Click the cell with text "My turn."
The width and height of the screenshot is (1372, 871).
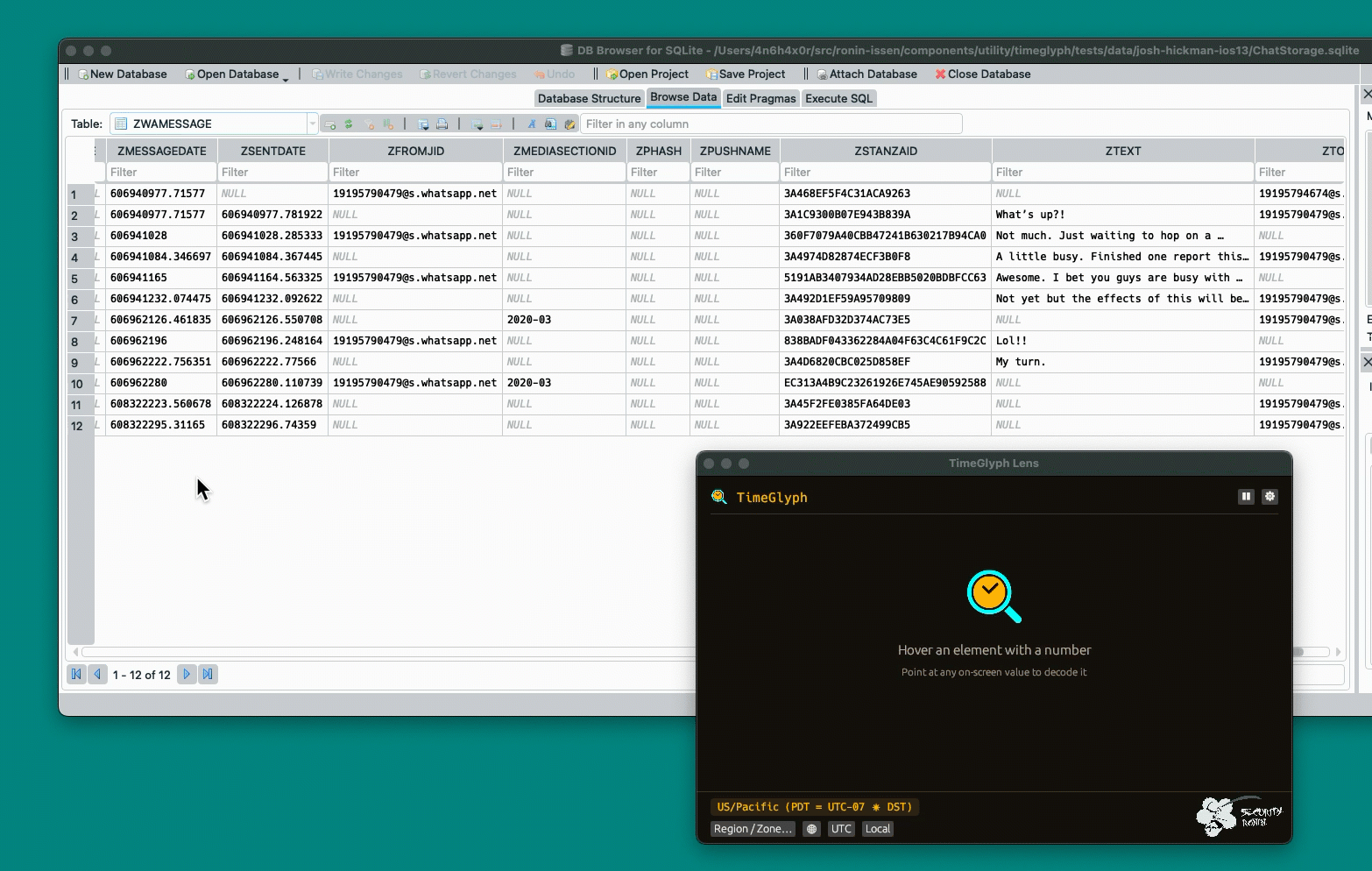click(x=1123, y=362)
